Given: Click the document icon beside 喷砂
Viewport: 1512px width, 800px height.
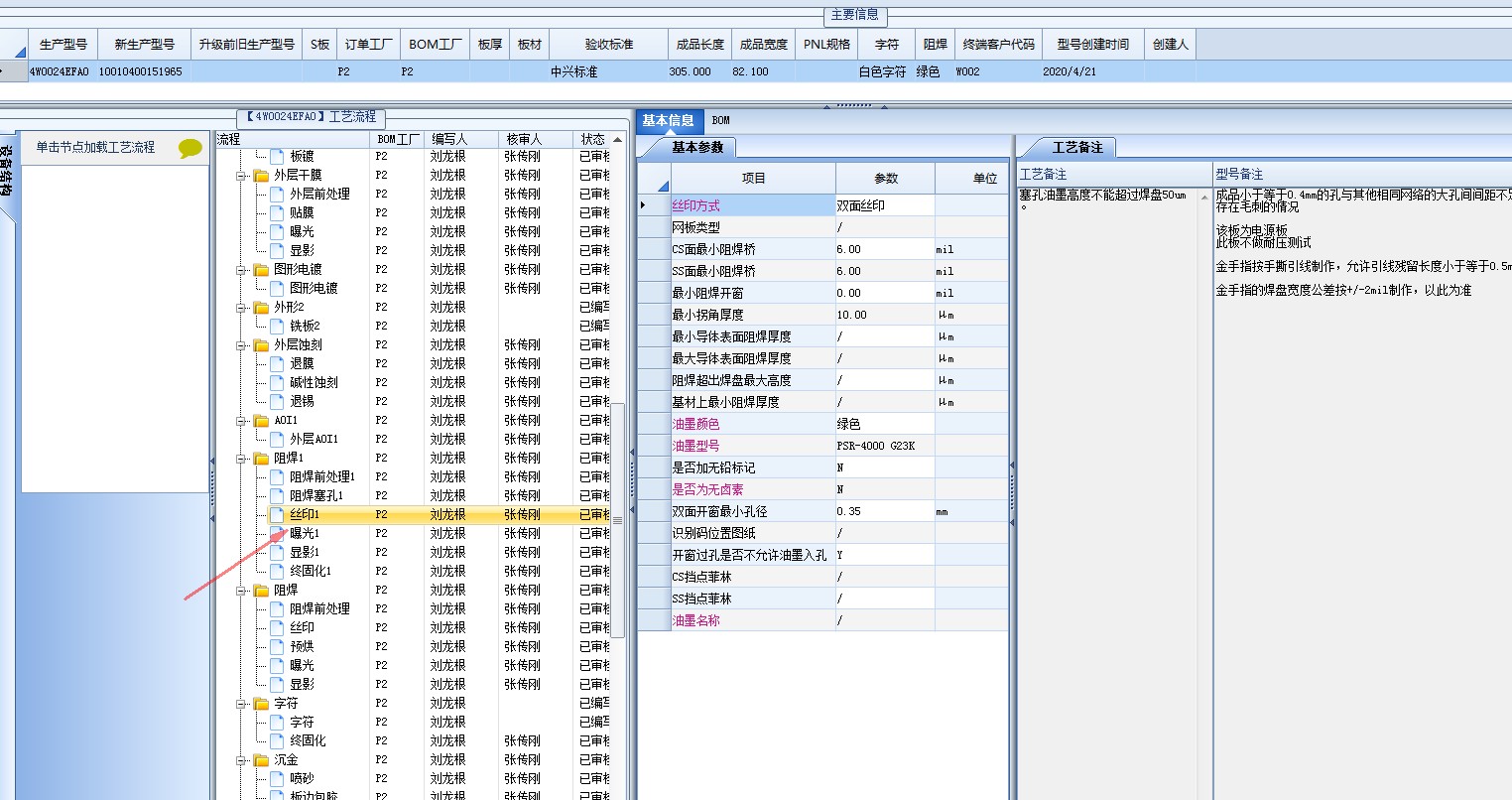Looking at the screenshot, I should [278, 778].
